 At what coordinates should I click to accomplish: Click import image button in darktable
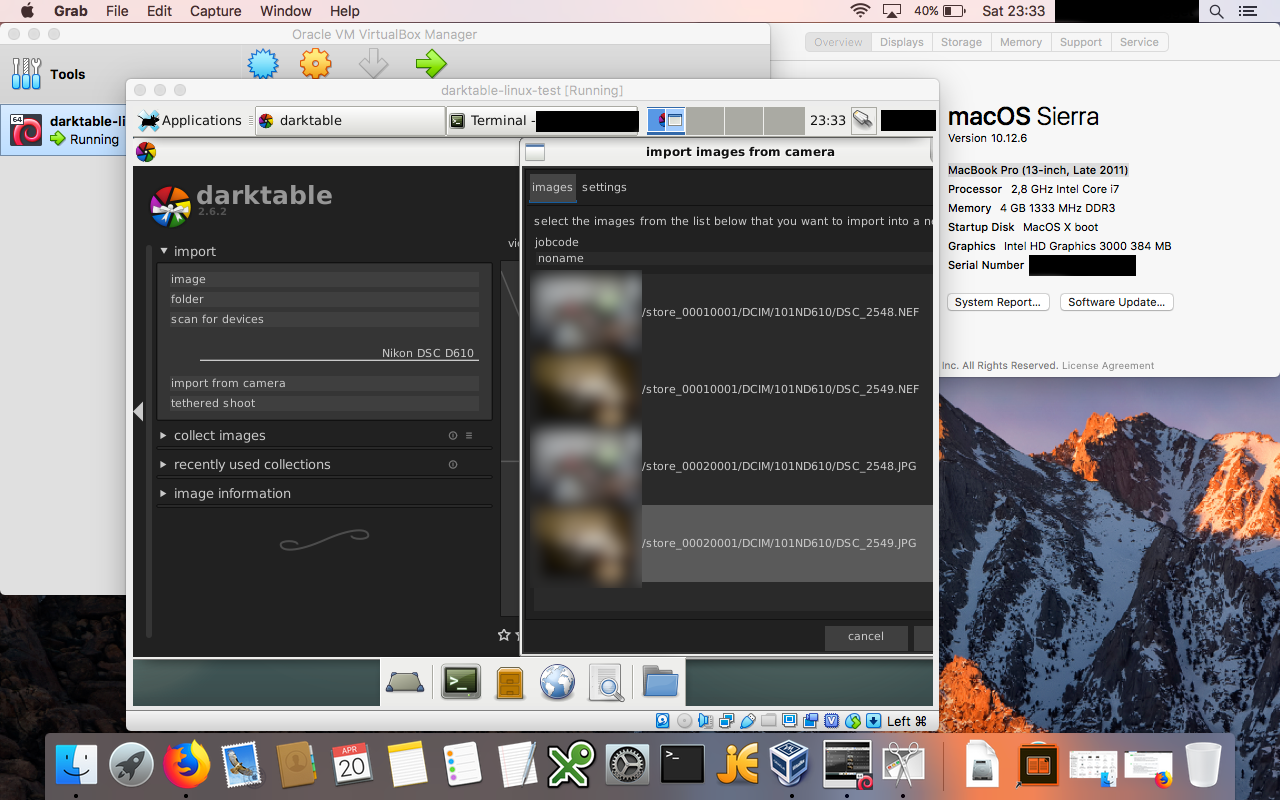click(324, 279)
